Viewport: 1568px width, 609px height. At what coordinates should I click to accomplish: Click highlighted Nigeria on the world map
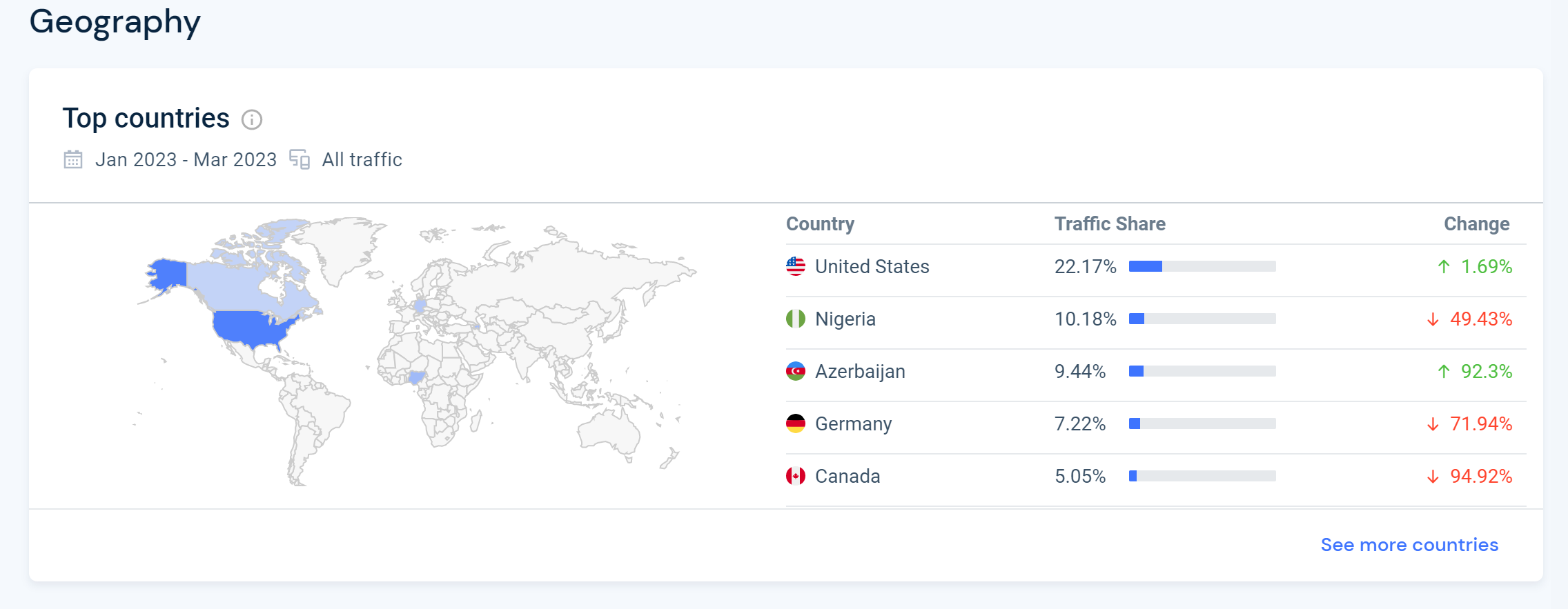(416, 377)
